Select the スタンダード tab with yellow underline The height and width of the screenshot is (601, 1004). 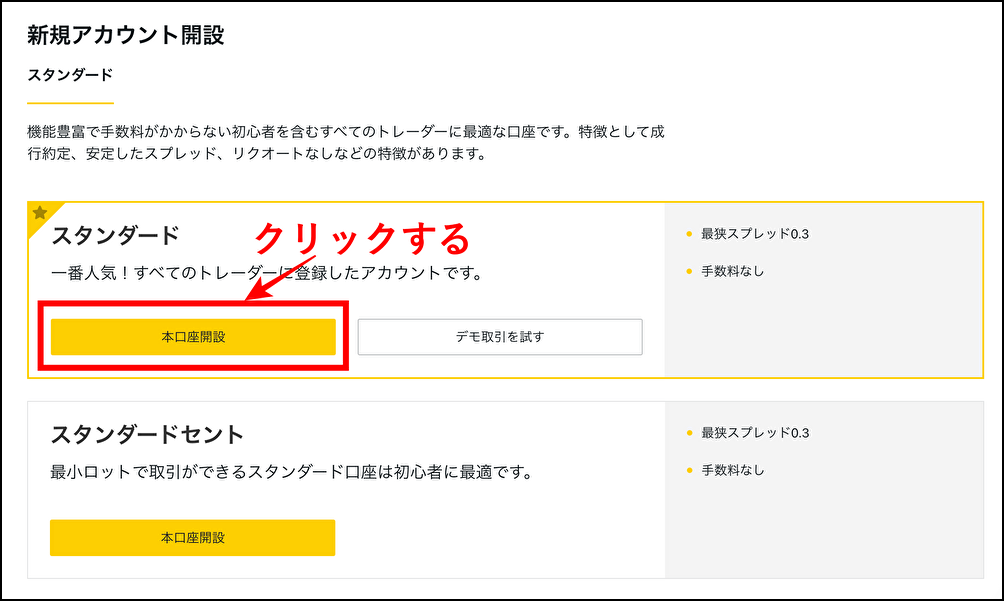pyautogui.click(x=68, y=74)
